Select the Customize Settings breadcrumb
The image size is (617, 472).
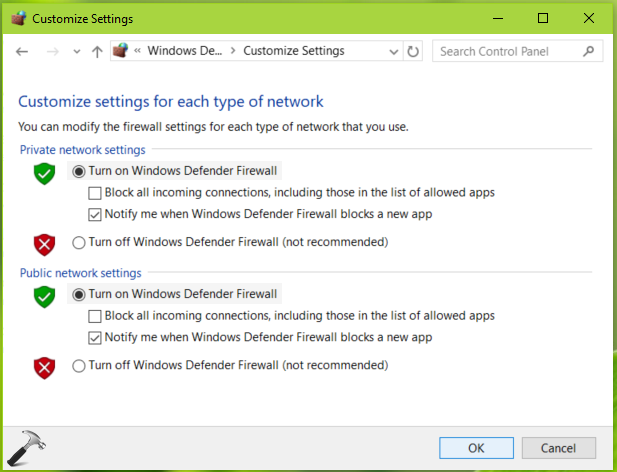[x=294, y=51]
